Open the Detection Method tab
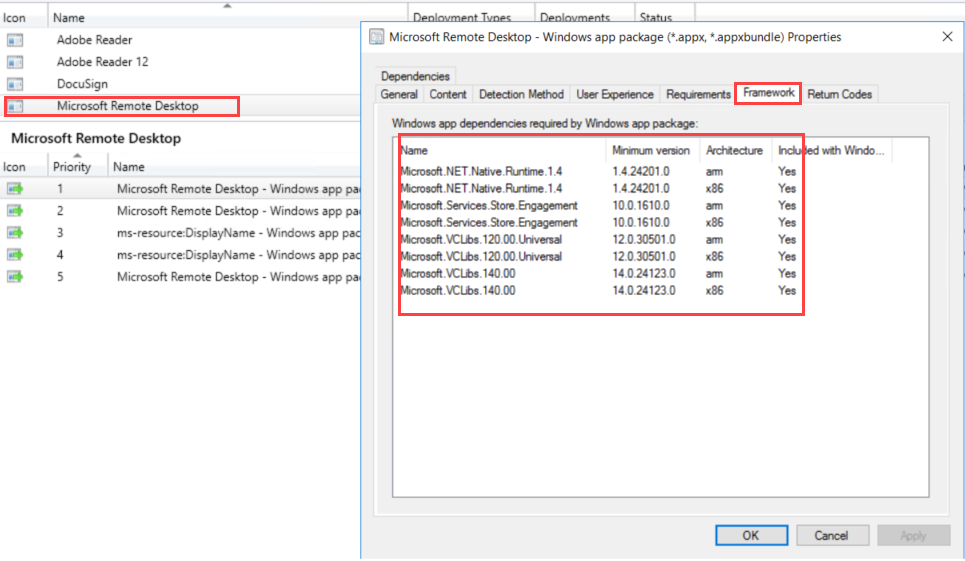This screenshot has width=965, height=561. click(x=521, y=94)
